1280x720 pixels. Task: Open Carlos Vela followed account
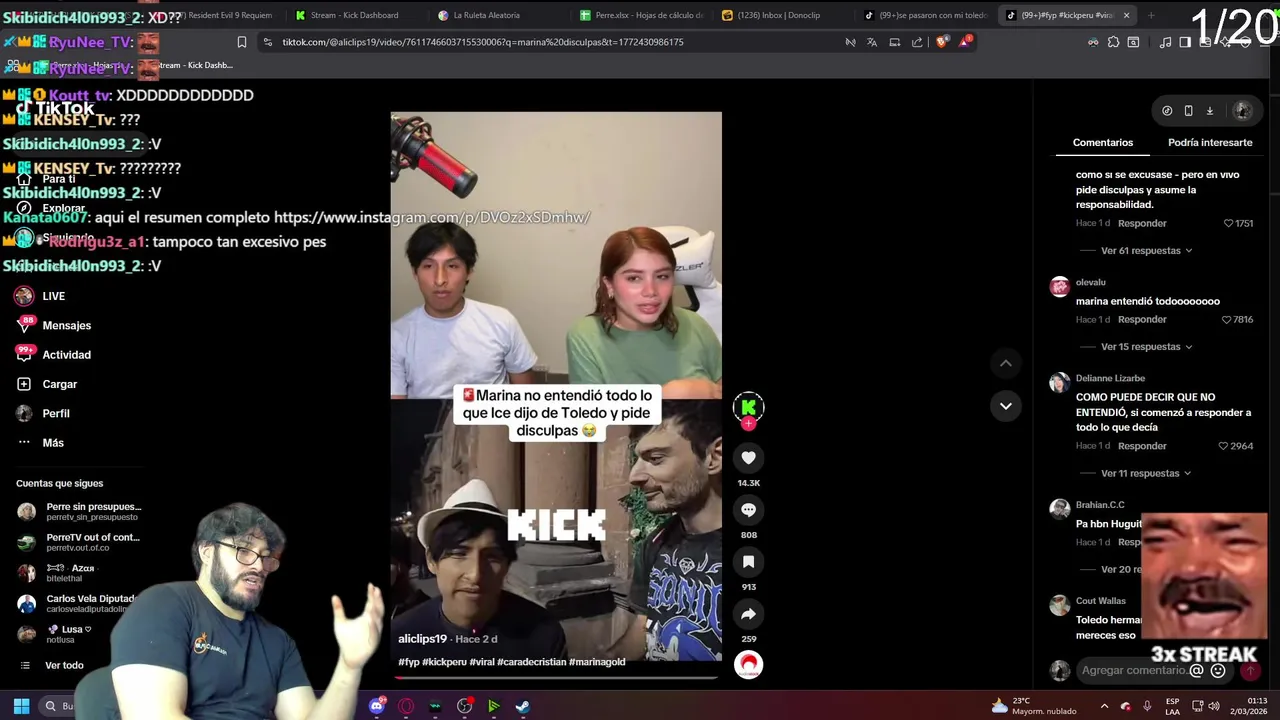click(77, 604)
